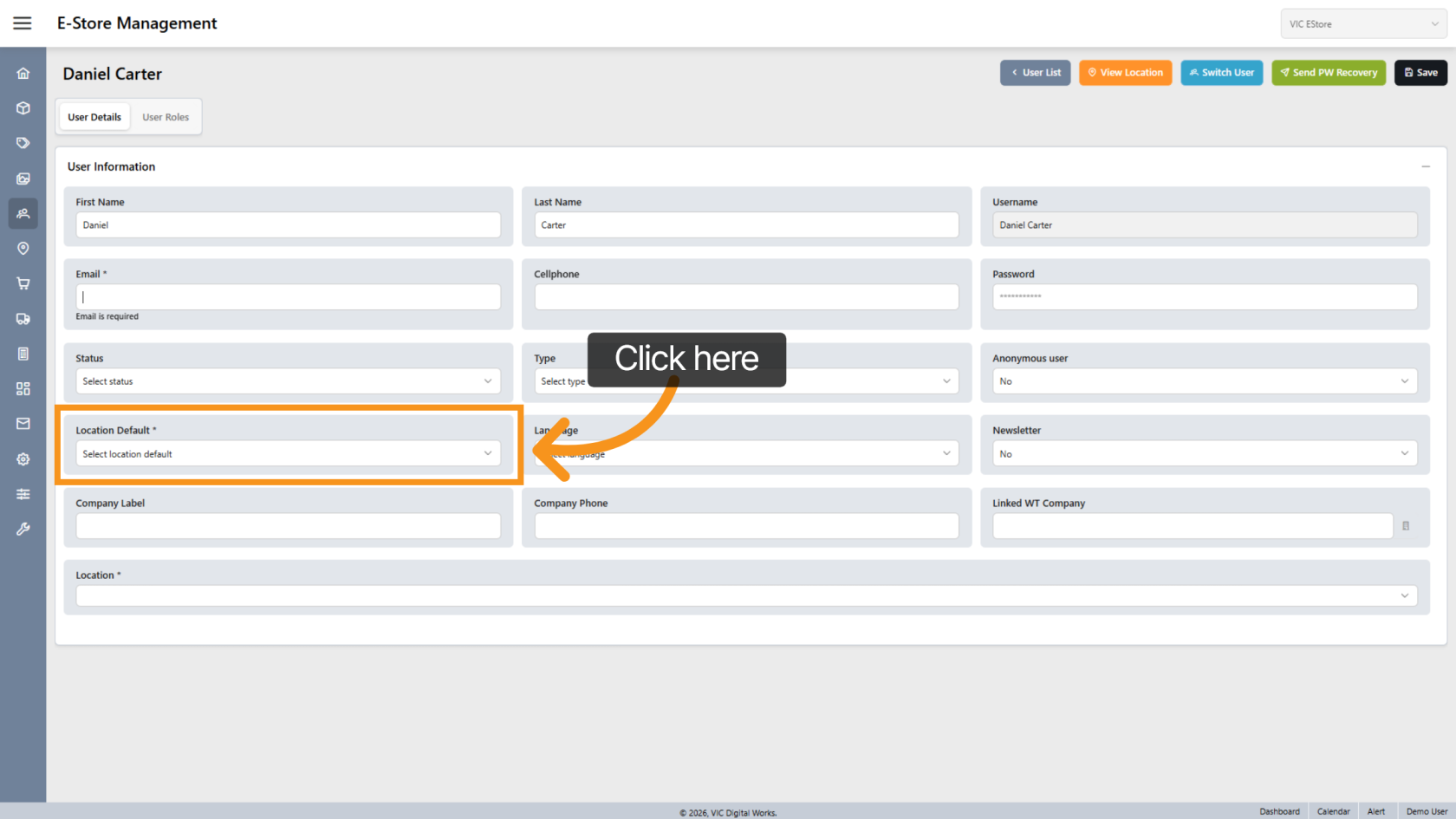This screenshot has width=1456, height=819.
Task: Open the Anonymous user dropdown
Action: 1204,381
